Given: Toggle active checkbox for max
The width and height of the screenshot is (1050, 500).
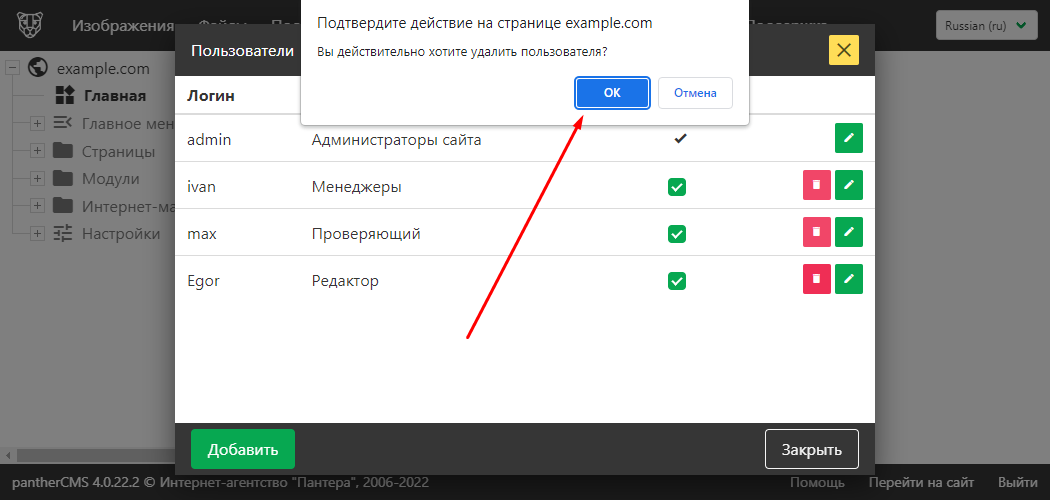Looking at the screenshot, I should [x=677, y=234].
